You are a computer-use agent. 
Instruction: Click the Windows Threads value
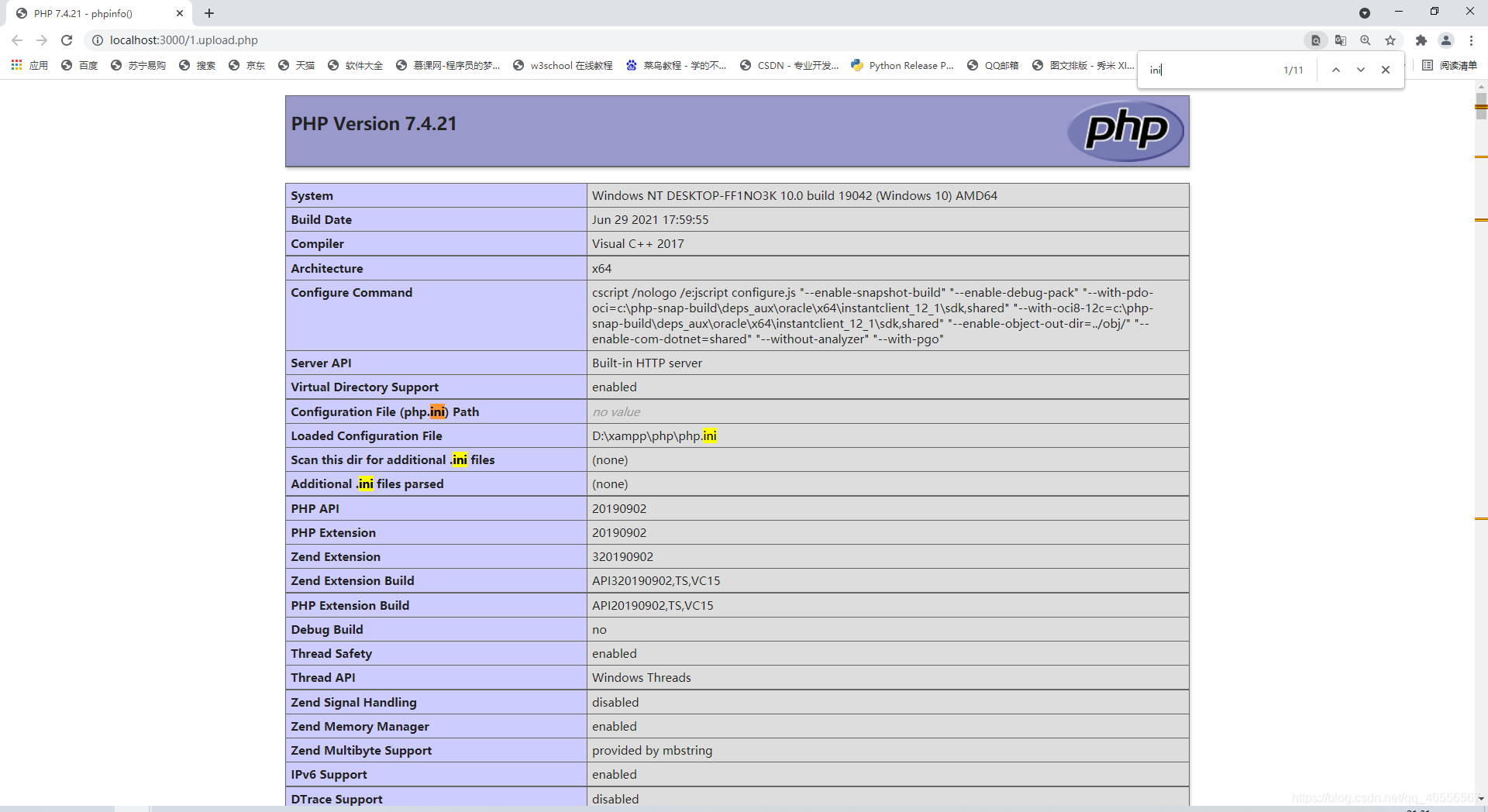coord(641,677)
